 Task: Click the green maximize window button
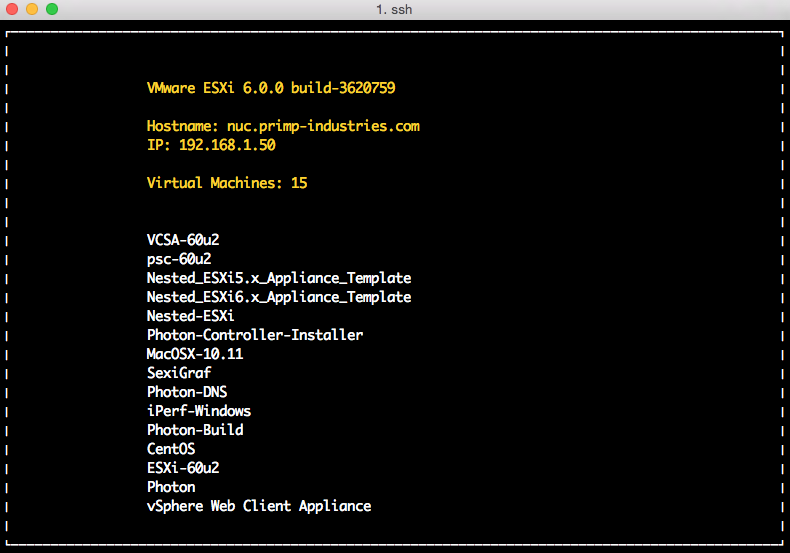(52, 9)
